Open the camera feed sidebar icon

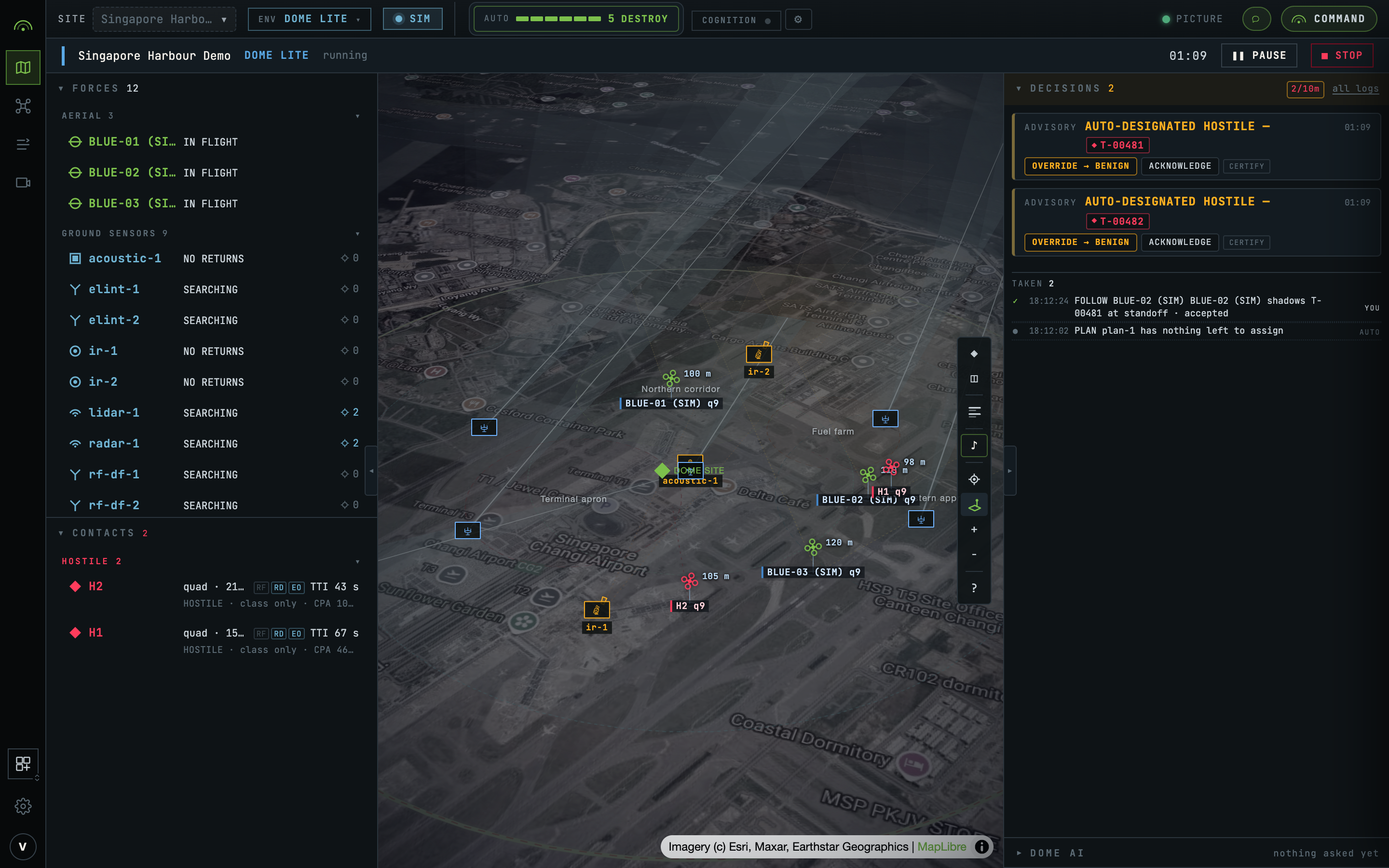point(23,183)
